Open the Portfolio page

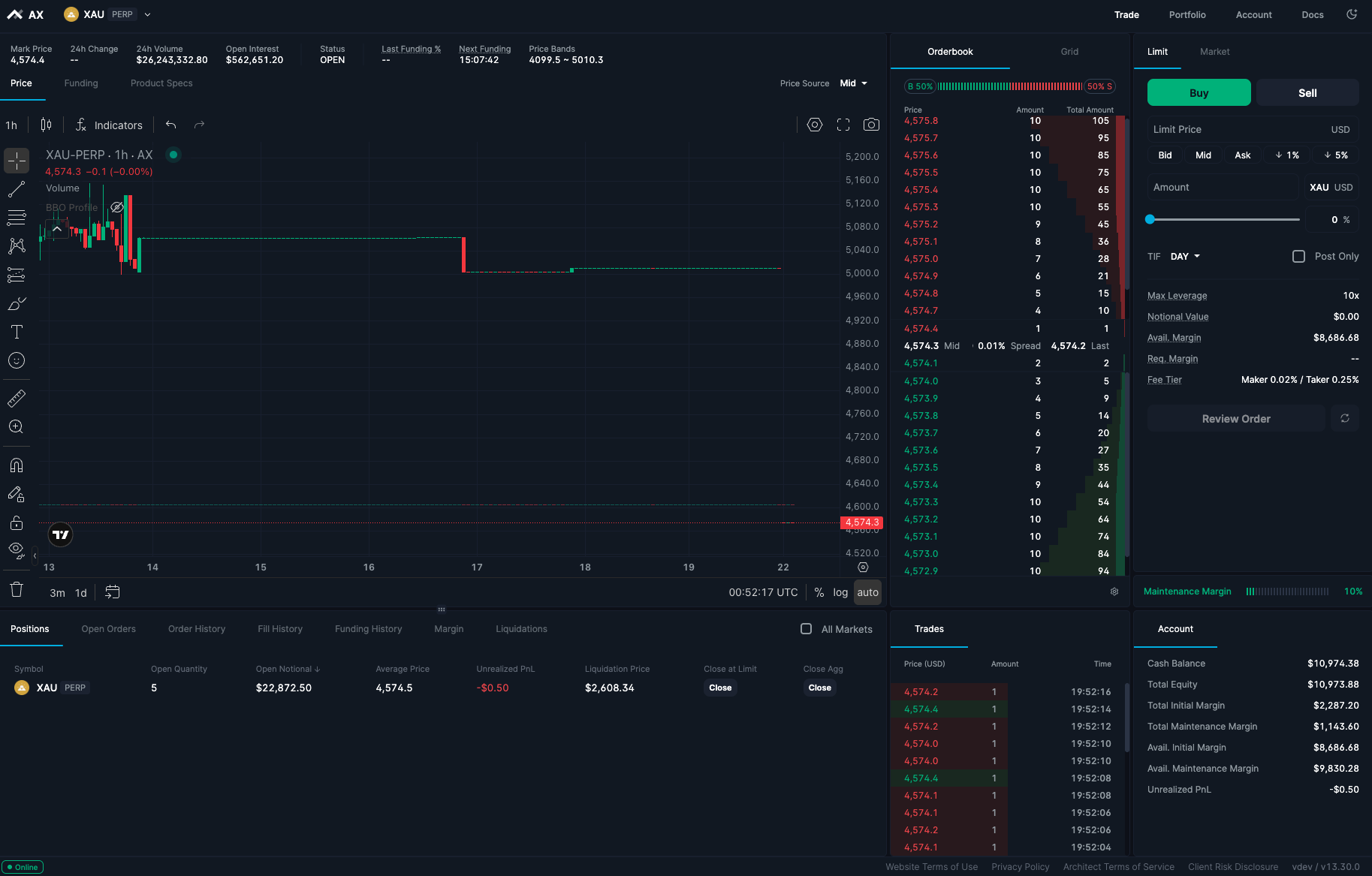click(1187, 15)
